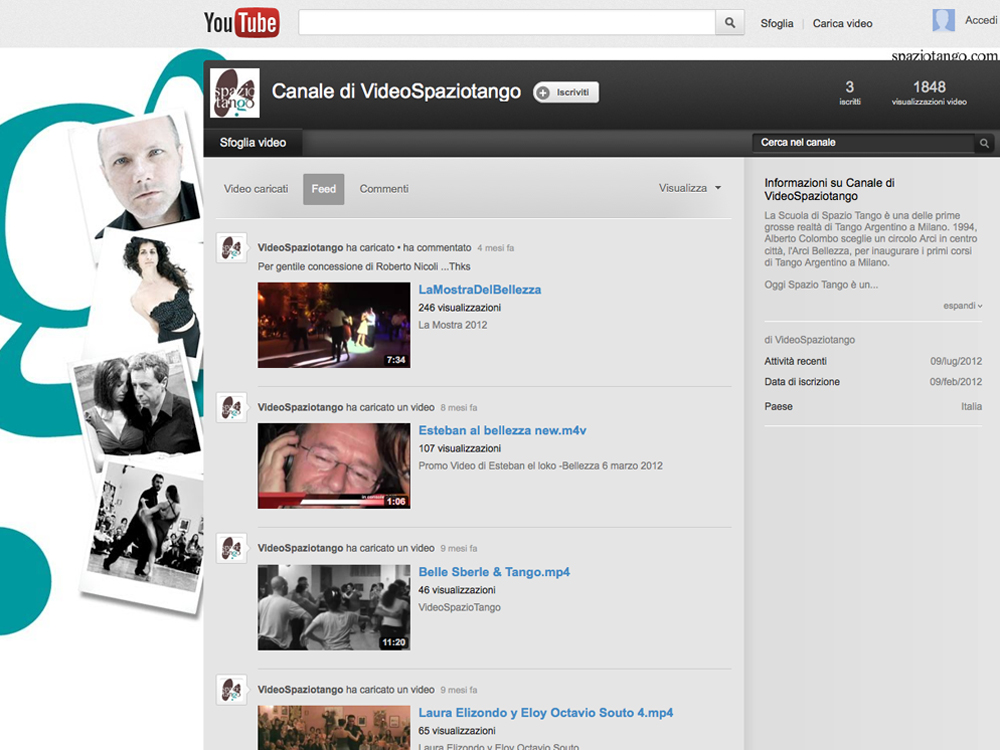Open Laura Elizondo y Eloy Octavio Souto 4.mp4 link
The height and width of the screenshot is (750, 1000).
545,713
